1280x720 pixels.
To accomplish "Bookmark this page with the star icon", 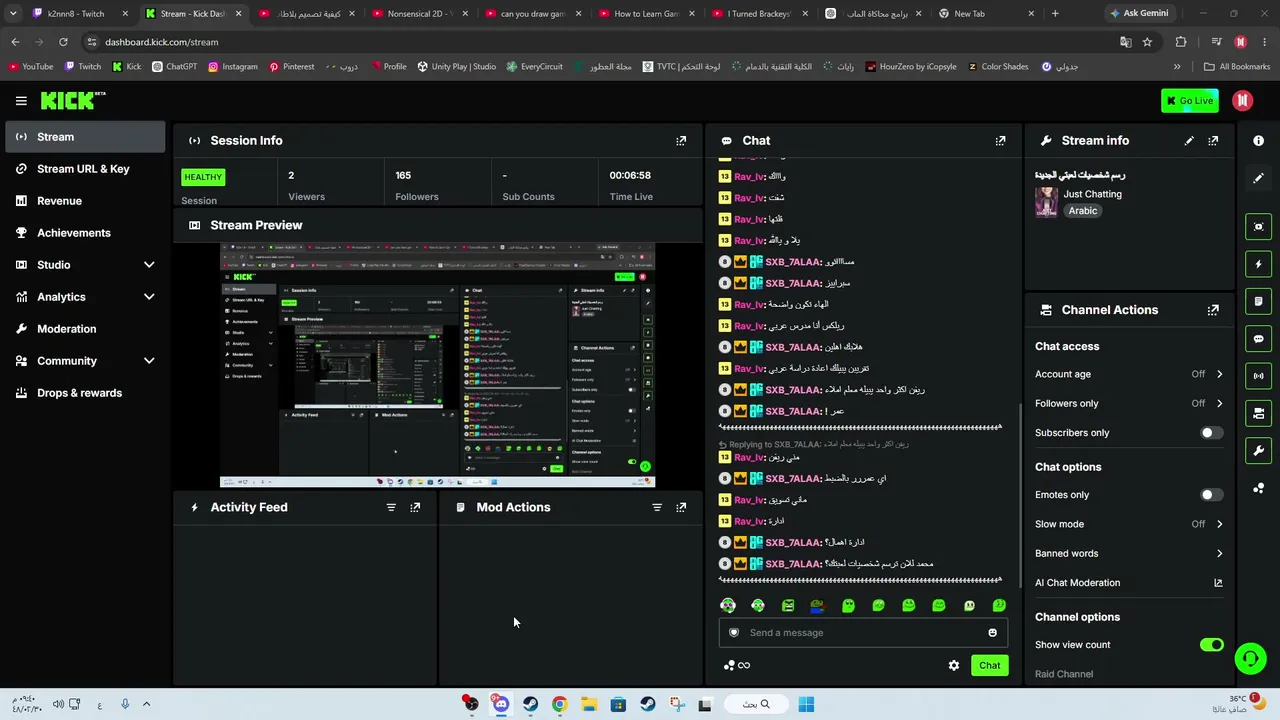I will pyautogui.click(x=1147, y=42).
